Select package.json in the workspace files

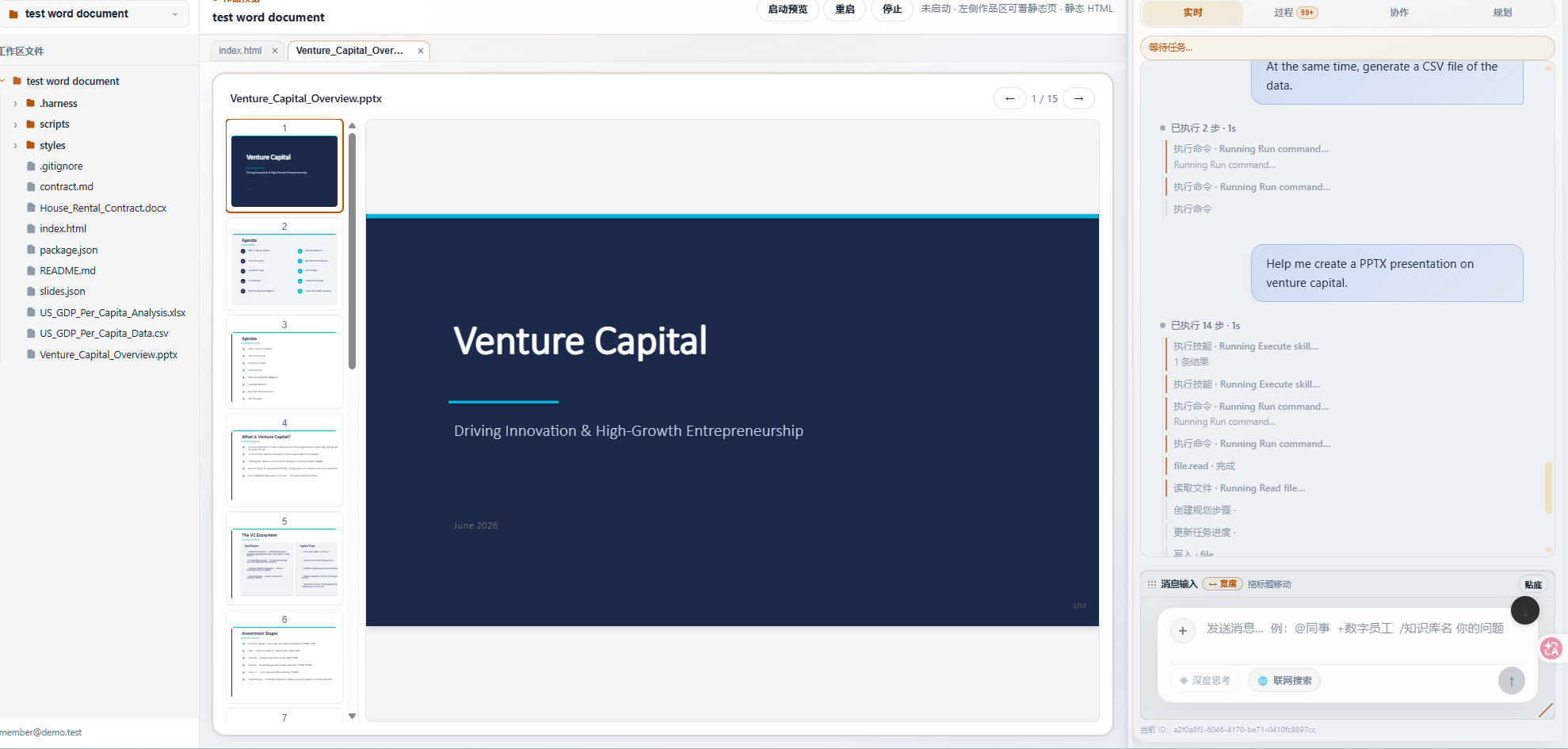(x=69, y=250)
